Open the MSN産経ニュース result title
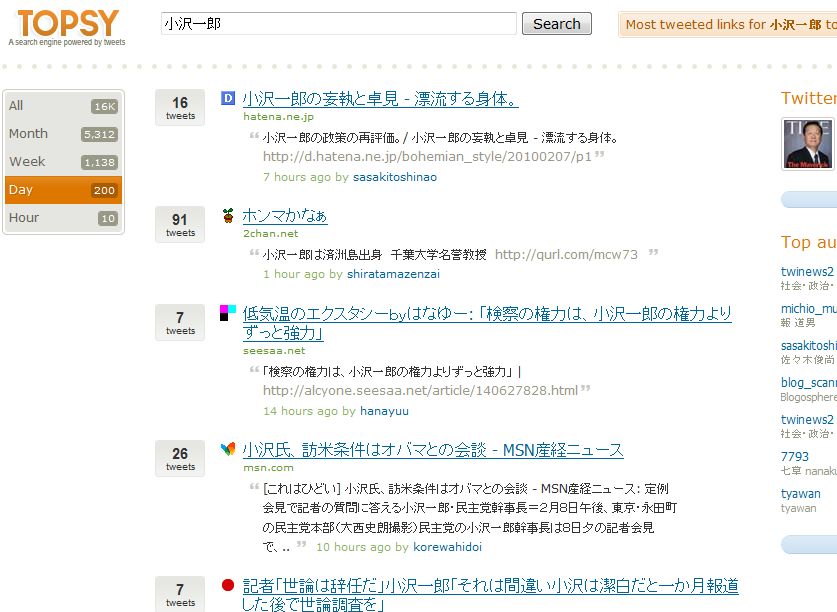The height and width of the screenshot is (612, 837). (433, 450)
